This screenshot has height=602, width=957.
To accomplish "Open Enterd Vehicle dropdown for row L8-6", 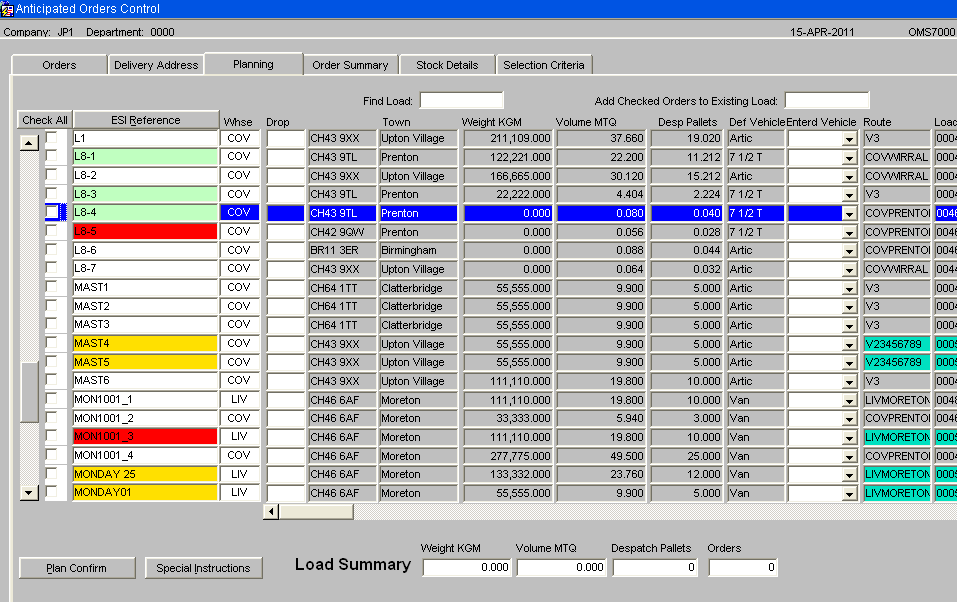I will 849,251.
